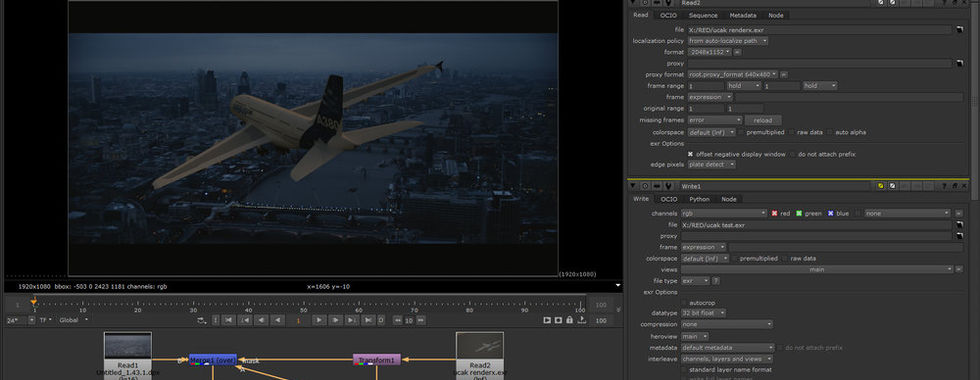Open file browser for Read2 proxy path
The width and height of the screenshot is (980, 380).
point(959,63)
